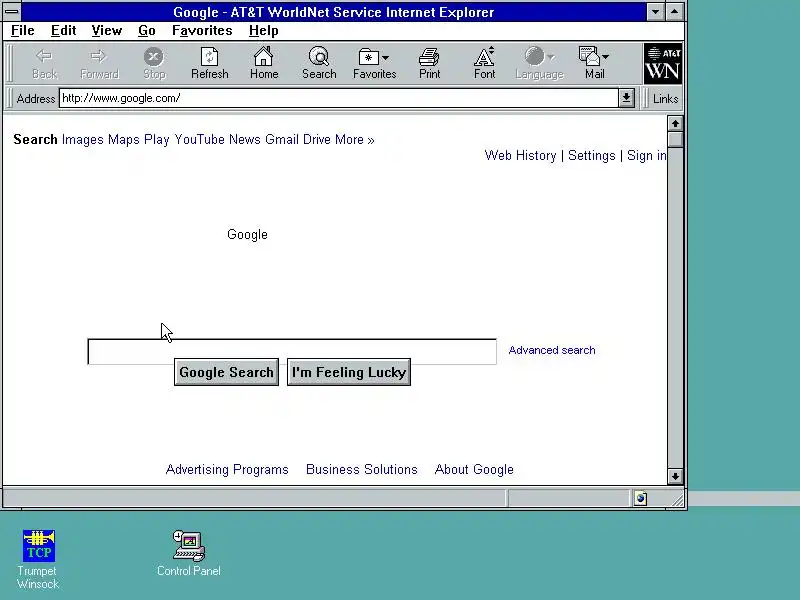Click the status bar security zone icon
800x600 pixels.
point(640,498)
